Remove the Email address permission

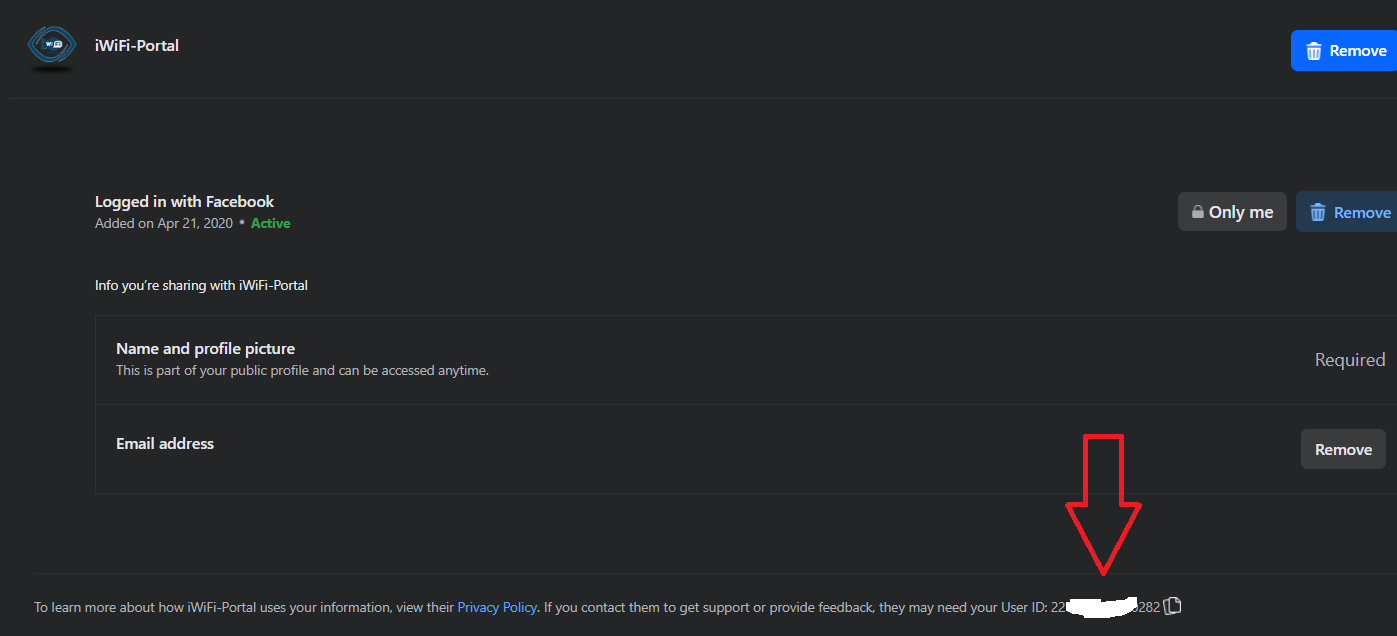(1343, 449)
